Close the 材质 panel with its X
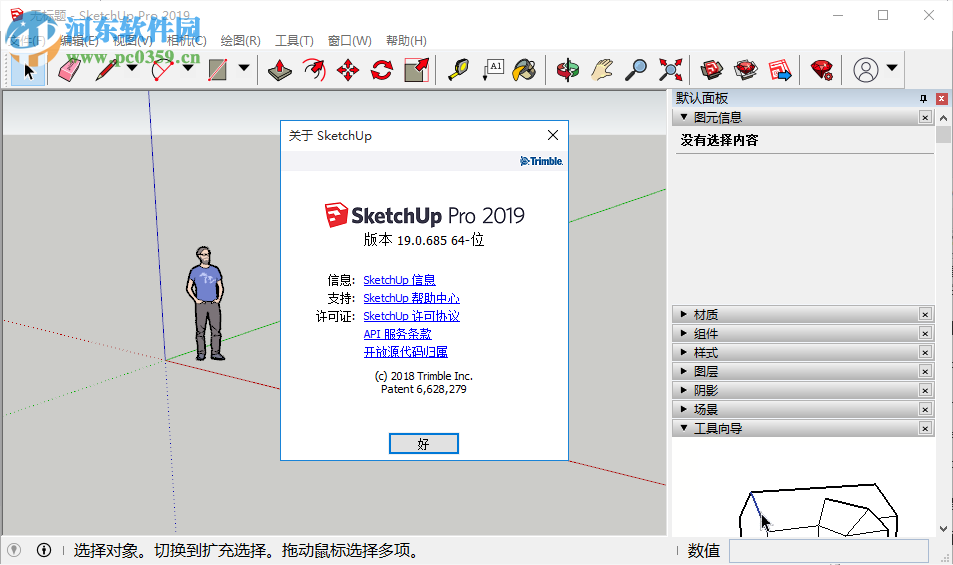953x565 pixels. pos(925,314)
